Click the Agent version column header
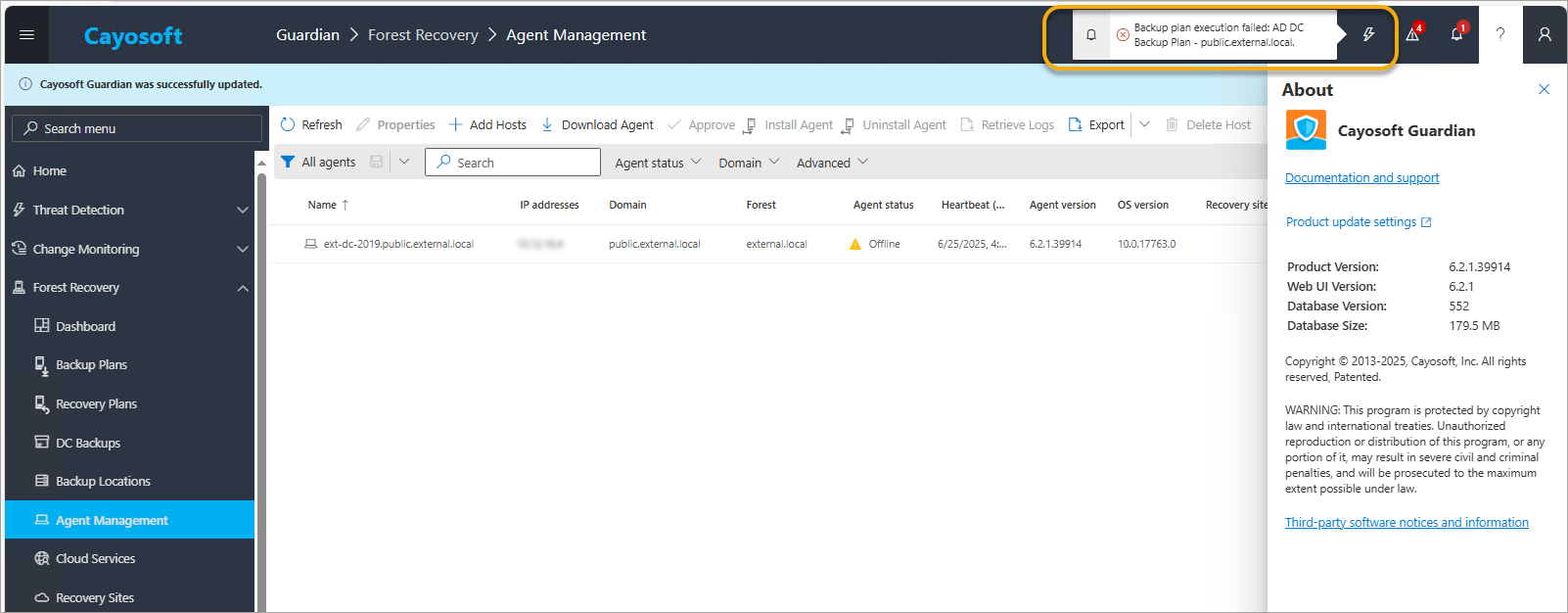Viewport: 1568px width, 613px height. coord(1062,205)
